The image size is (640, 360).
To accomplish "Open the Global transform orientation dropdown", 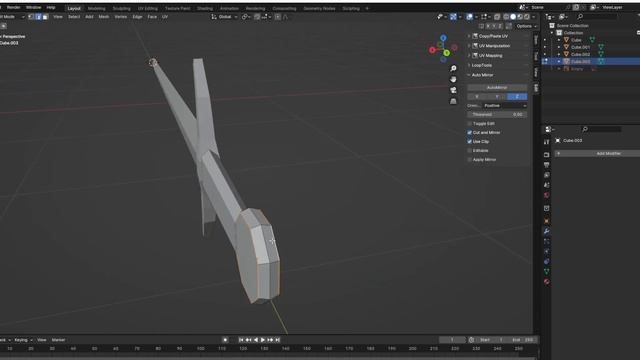I will [224, 17].
